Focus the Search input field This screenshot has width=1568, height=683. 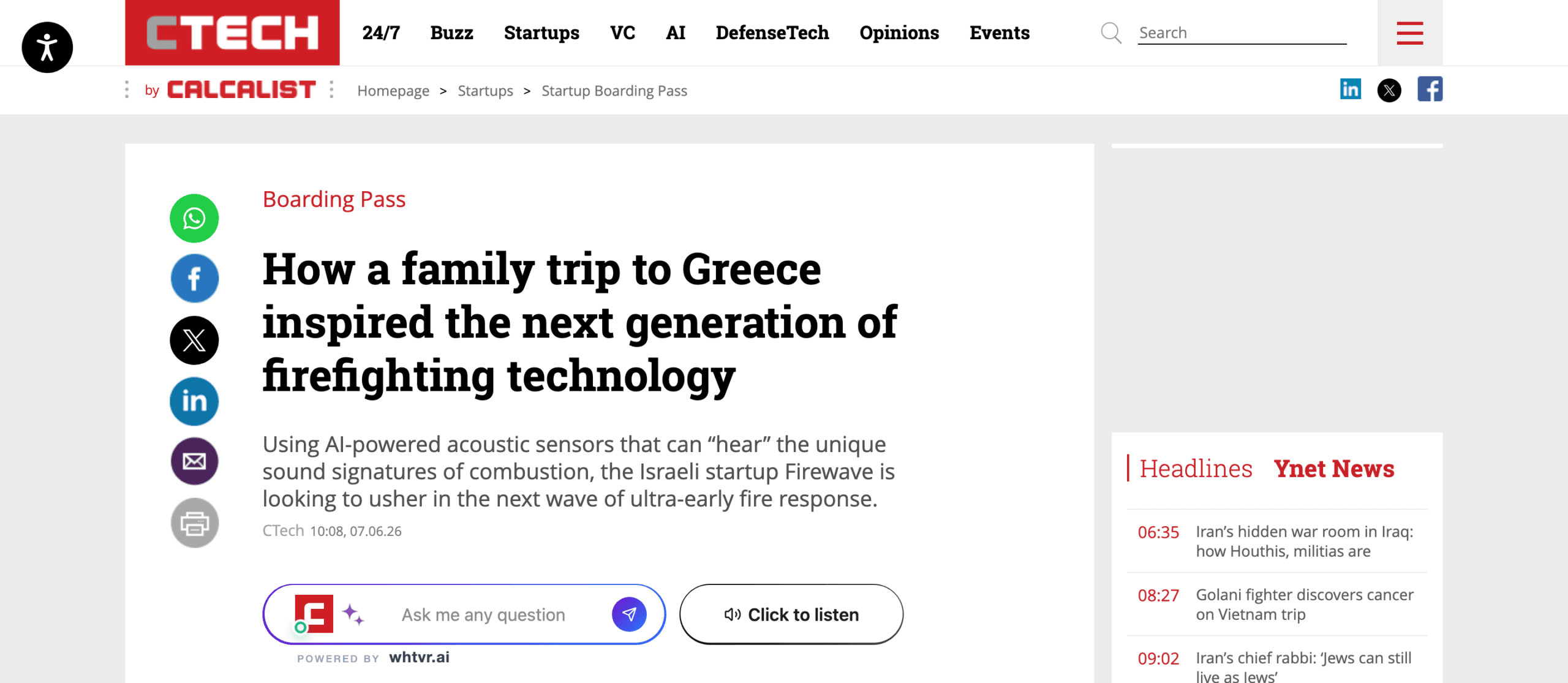[1242, 32]
